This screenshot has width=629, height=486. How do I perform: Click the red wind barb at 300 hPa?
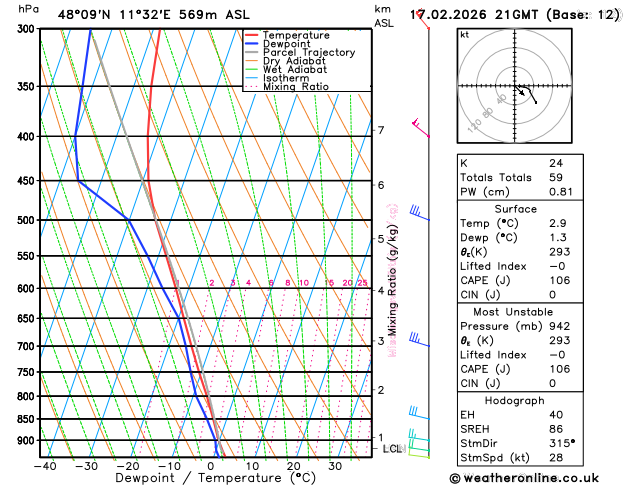coord(422,19)
